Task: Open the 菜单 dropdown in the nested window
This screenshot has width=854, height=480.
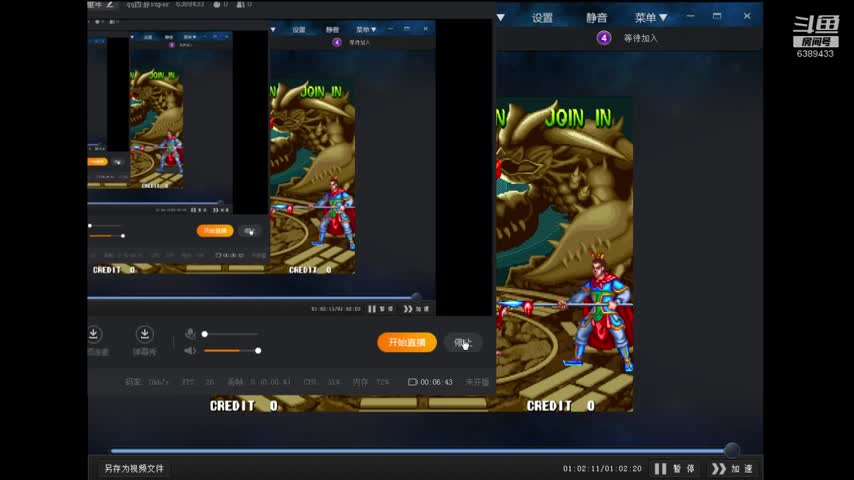Action: click(x=366, y=29)
